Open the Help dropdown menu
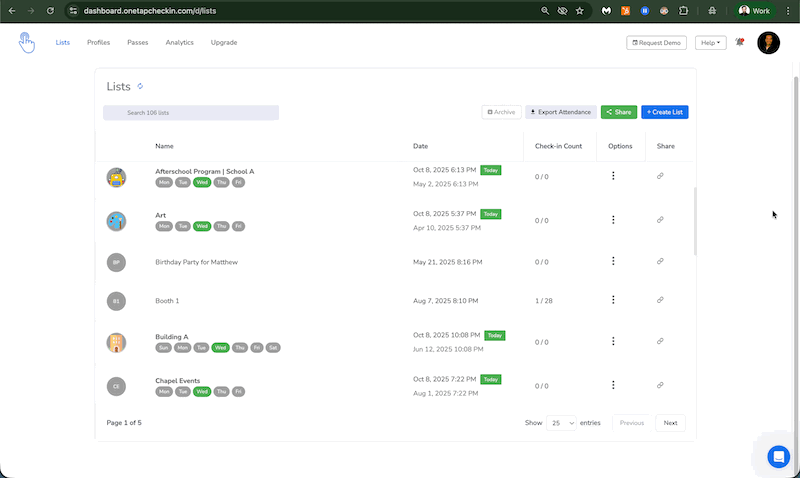This screenshot has width=800, height=478. pos(711,43)
